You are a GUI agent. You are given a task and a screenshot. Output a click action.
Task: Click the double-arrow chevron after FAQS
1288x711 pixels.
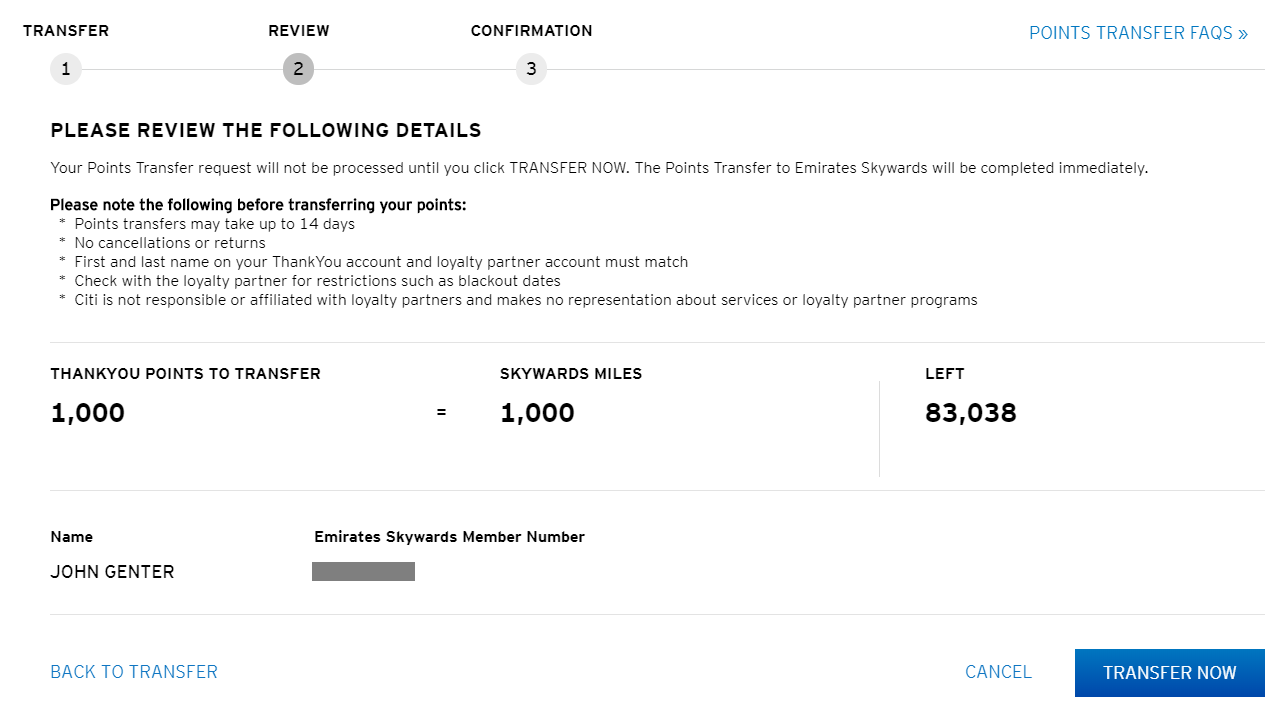[1242, 33]
